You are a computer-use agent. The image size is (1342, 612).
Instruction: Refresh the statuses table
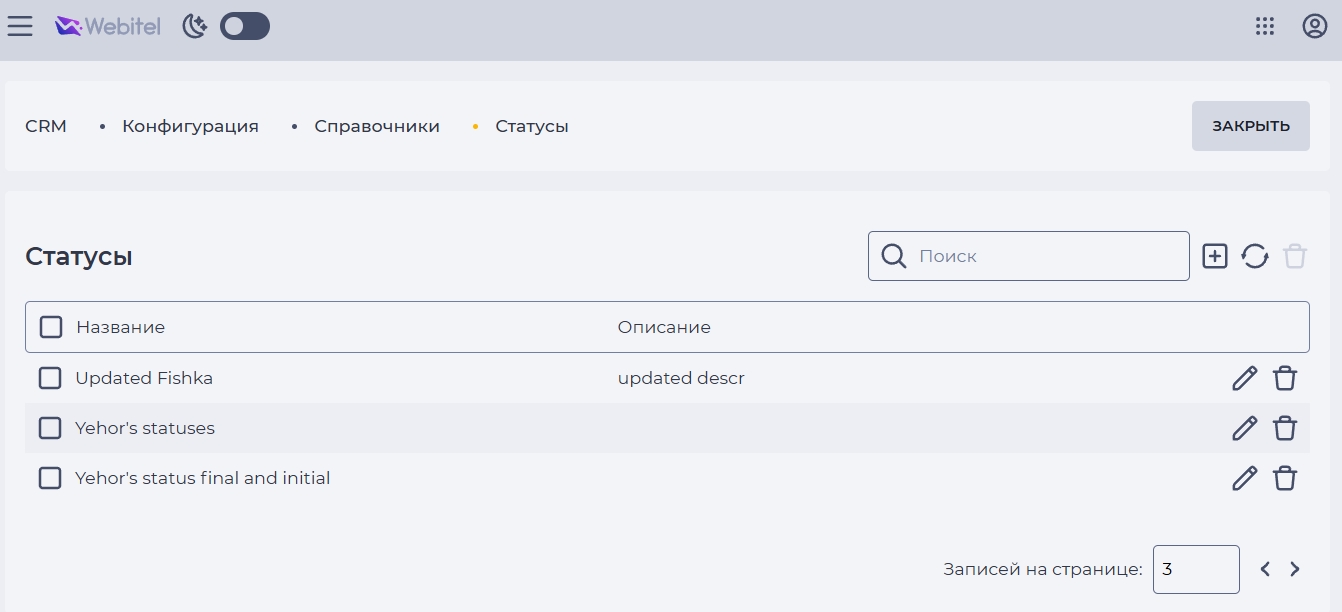tap(1255, 256)
